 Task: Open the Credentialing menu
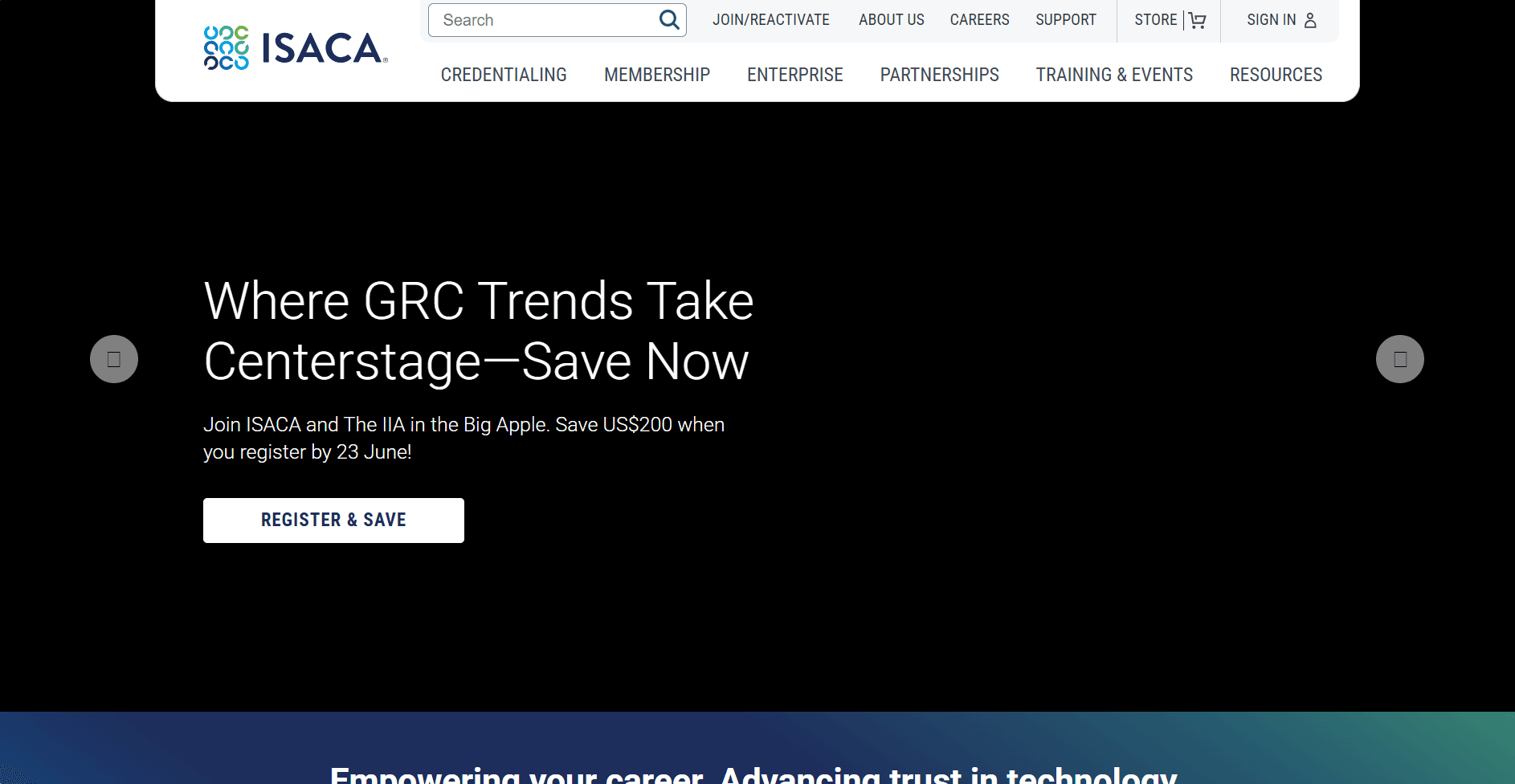coord(504,75)
